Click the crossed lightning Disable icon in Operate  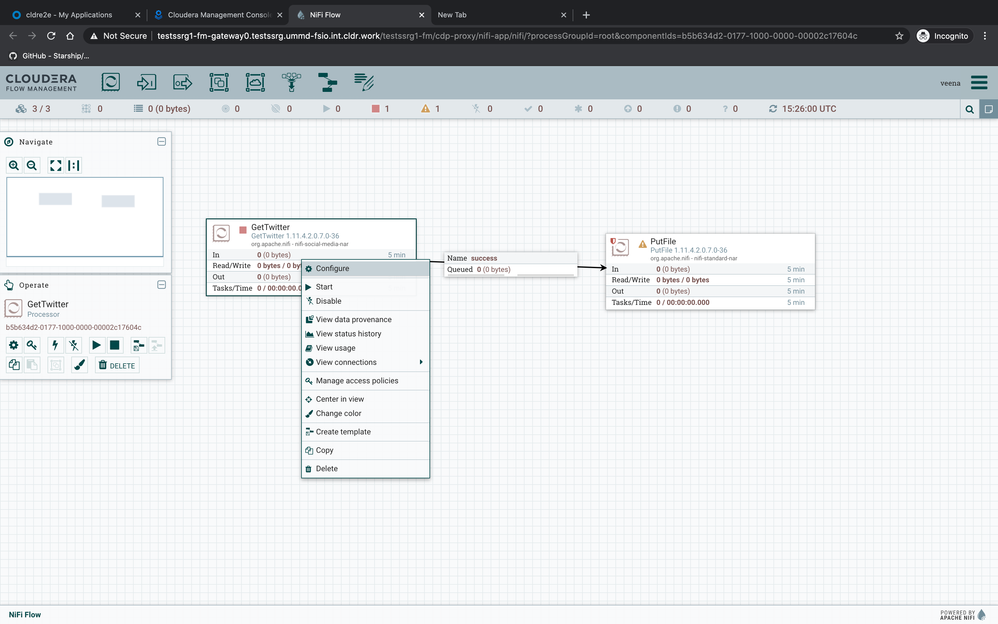click(x=74, y=345)
